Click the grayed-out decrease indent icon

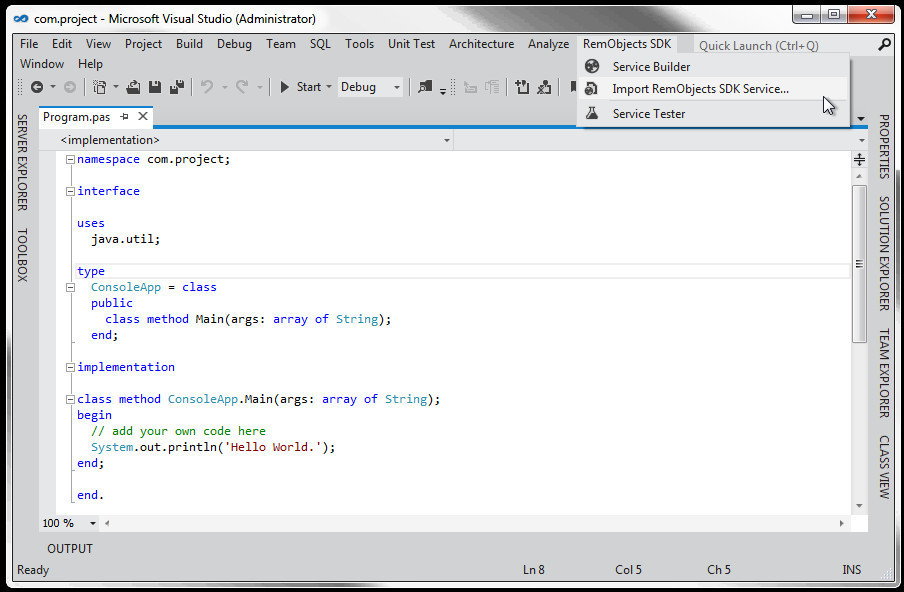(470, 88)
